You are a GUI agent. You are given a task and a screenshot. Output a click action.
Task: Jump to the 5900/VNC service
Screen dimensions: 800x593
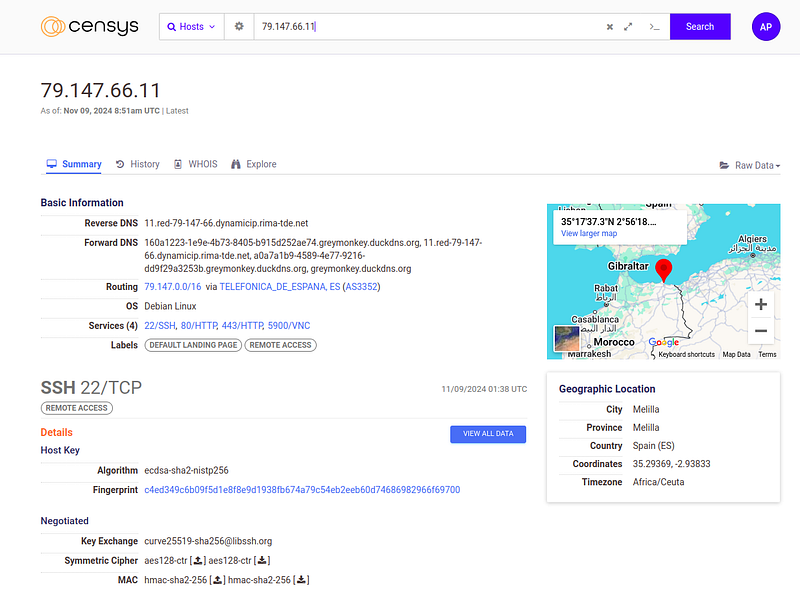pos(289,326)
